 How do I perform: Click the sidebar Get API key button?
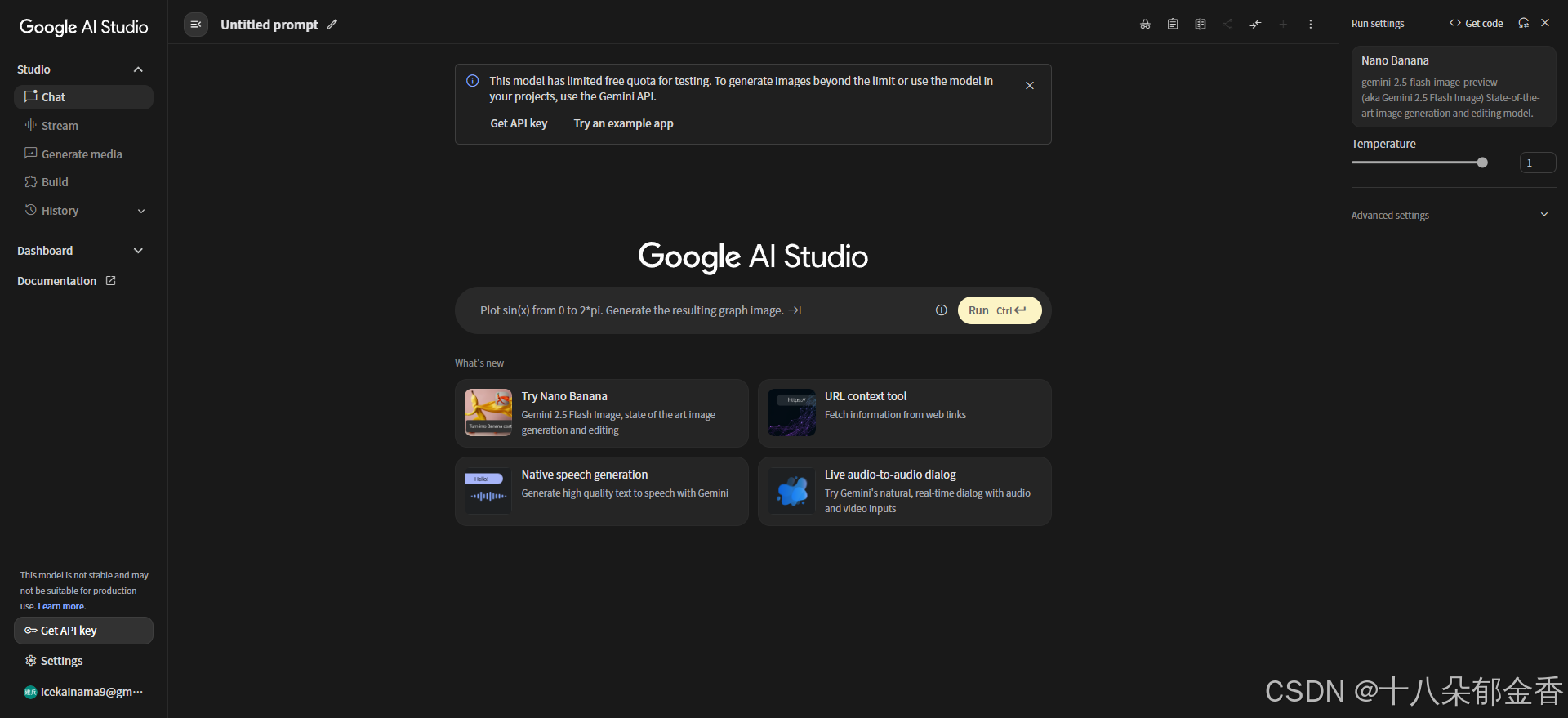[x=83, y=631]
